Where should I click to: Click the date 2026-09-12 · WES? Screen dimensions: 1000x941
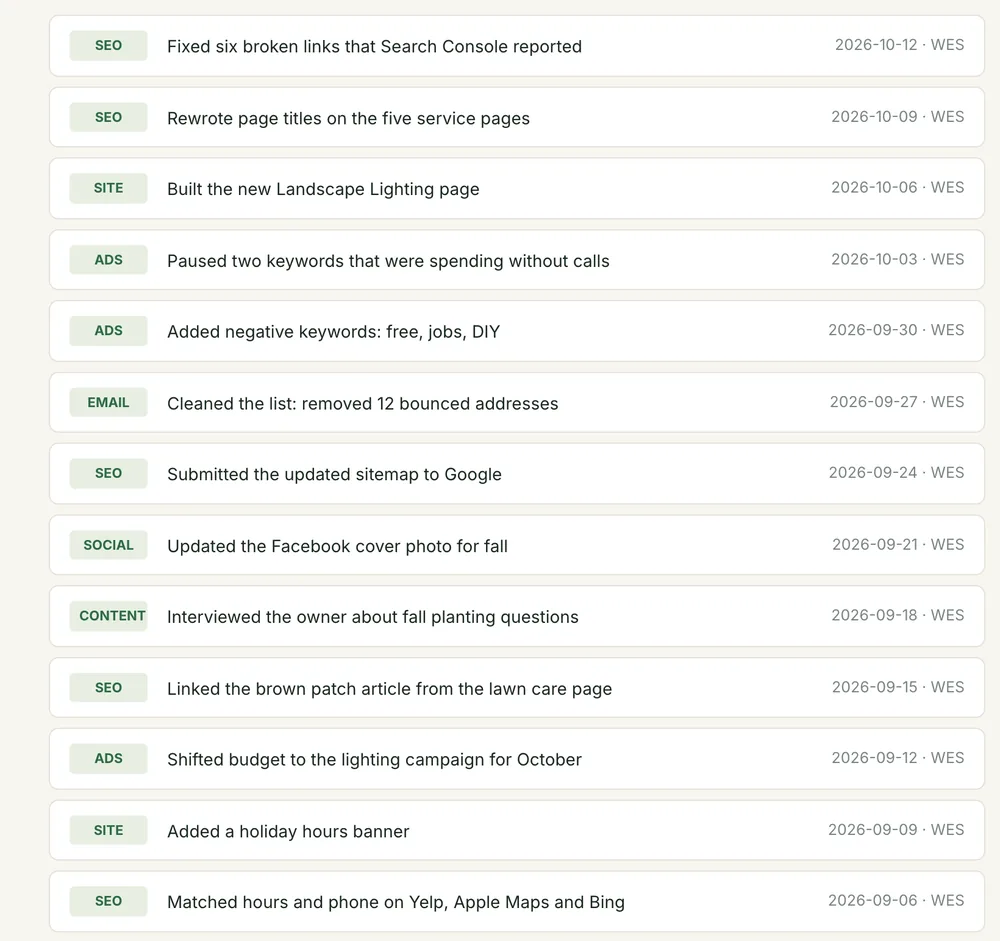coord(898,758)
